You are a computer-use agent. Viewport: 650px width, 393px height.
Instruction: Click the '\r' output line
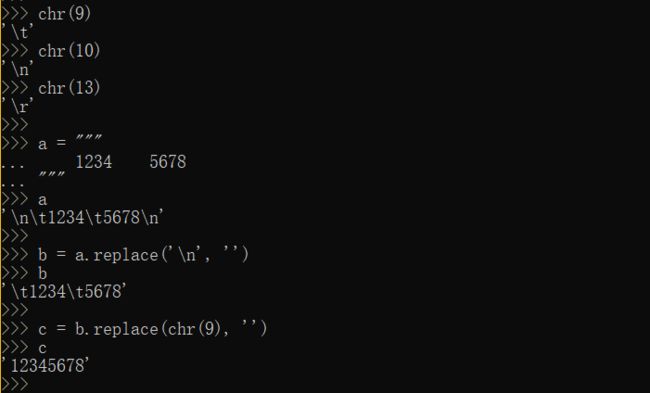17,106
